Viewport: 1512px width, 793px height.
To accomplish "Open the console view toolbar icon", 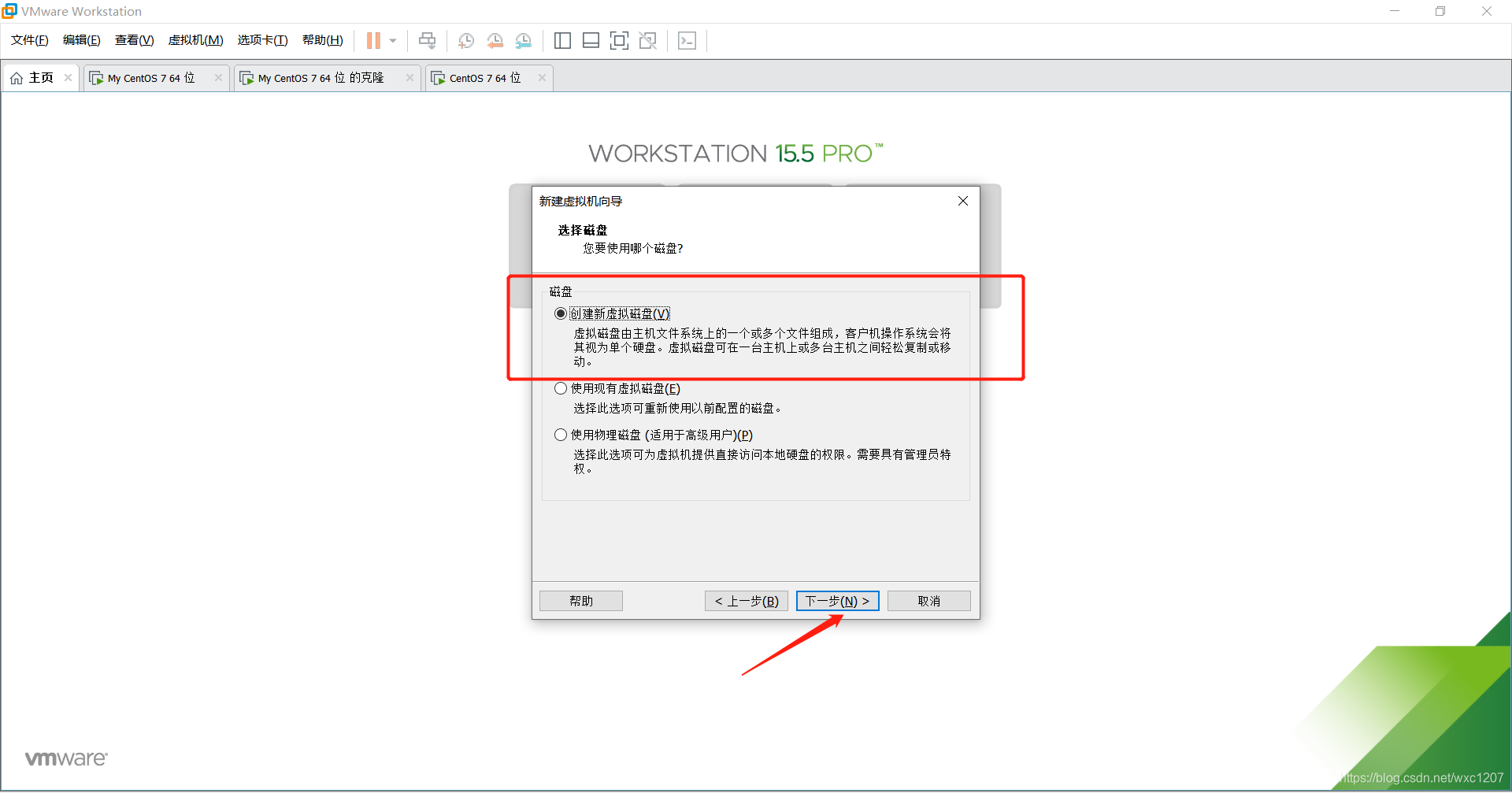I will (x=687, y=41).
